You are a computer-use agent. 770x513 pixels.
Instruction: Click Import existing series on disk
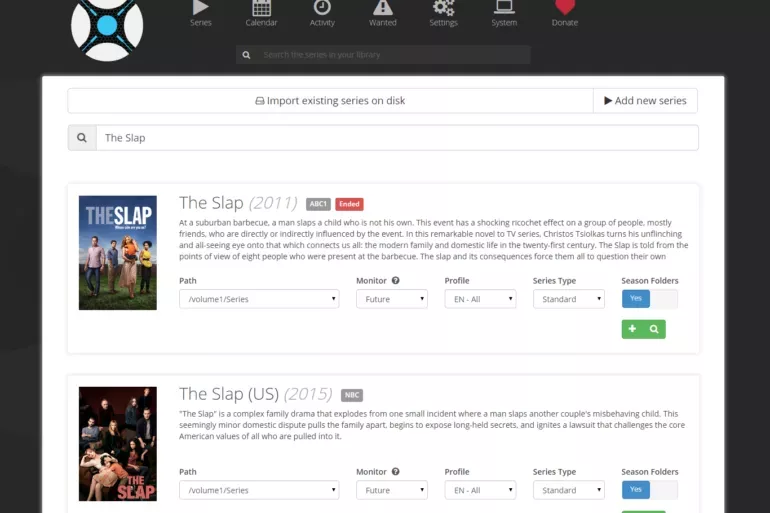[330, 101]
